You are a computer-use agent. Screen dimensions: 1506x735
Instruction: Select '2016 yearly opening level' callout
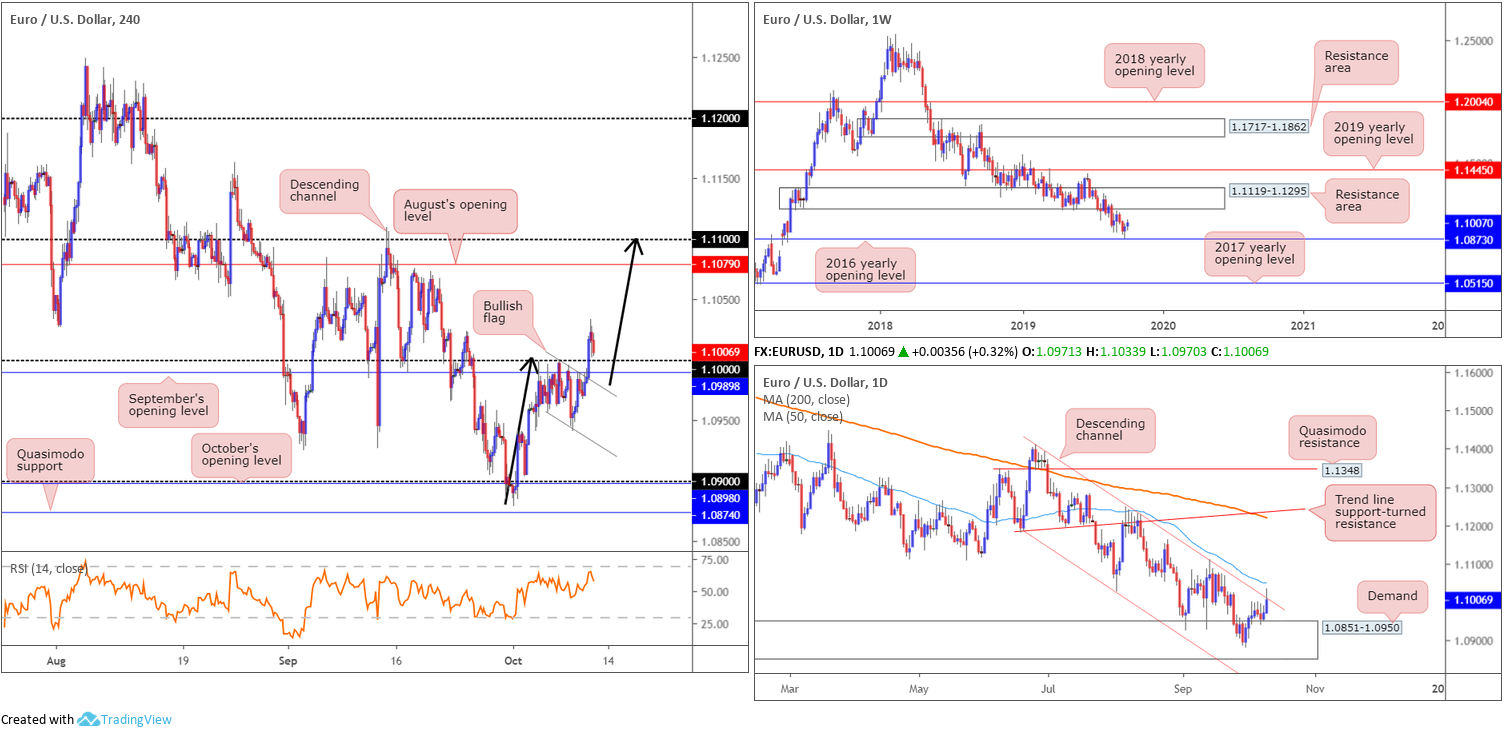(866, 268)
